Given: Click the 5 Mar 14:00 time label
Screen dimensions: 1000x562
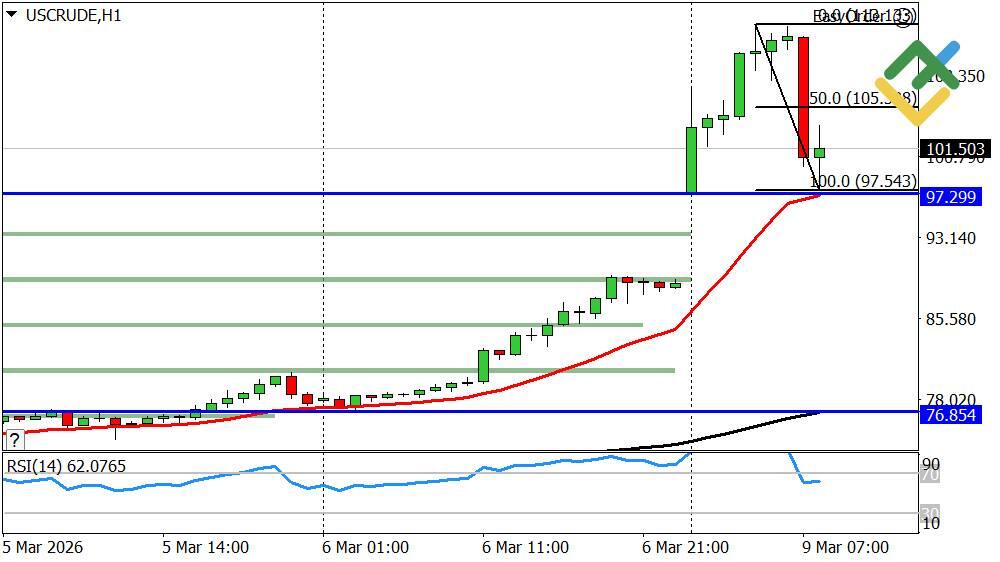Looking at the screenshot, I should coord(205,547).
